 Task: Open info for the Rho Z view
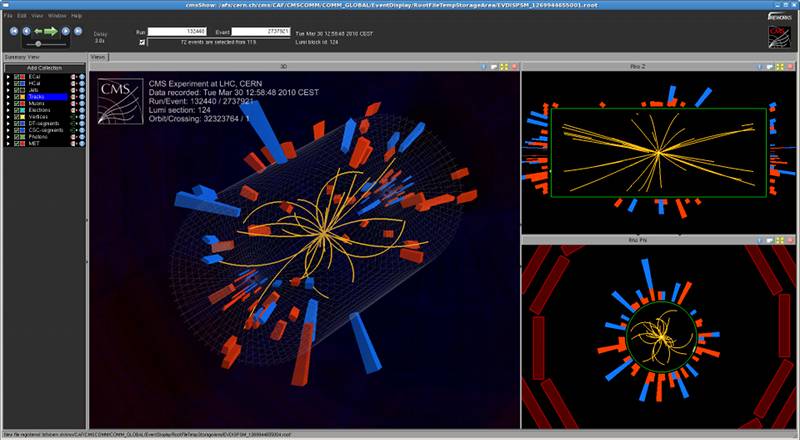point(760,66)
